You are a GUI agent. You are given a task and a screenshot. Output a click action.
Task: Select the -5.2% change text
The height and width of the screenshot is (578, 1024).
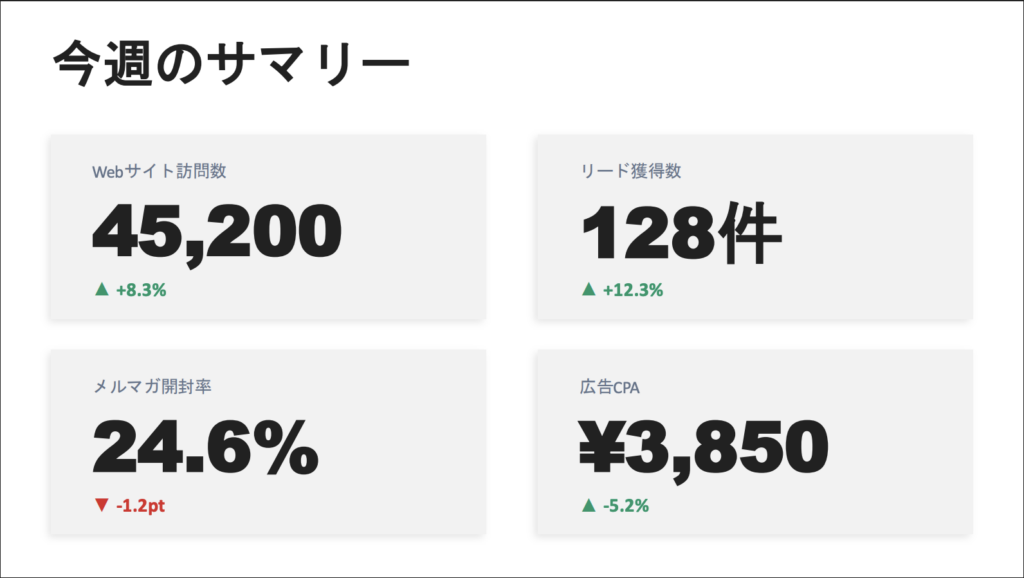pos(627,505)
